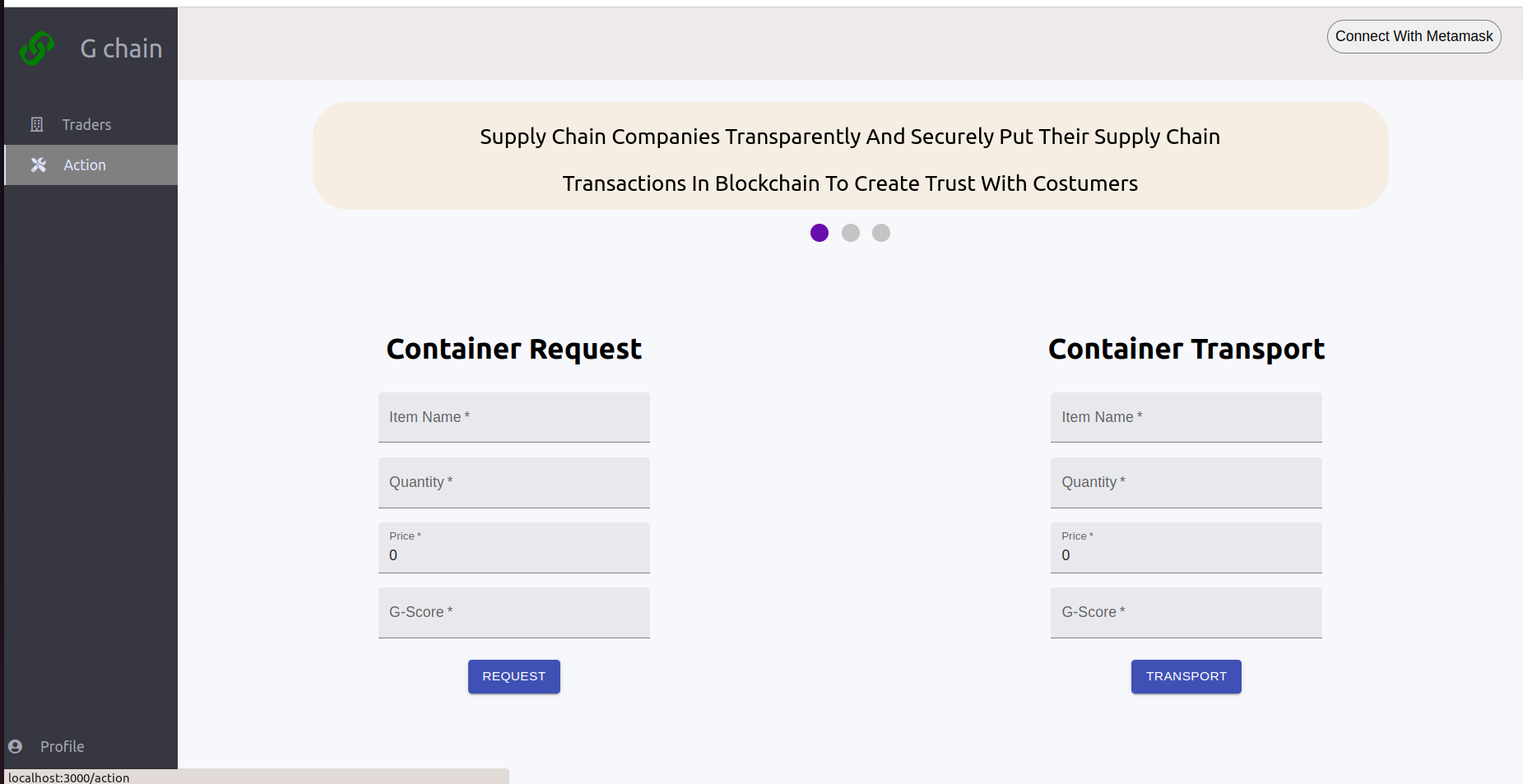Image resolution: width=1523 pixels, height=784 pixels.
Task: Select the first purple carousel dot
Action: tap(820, 233)
